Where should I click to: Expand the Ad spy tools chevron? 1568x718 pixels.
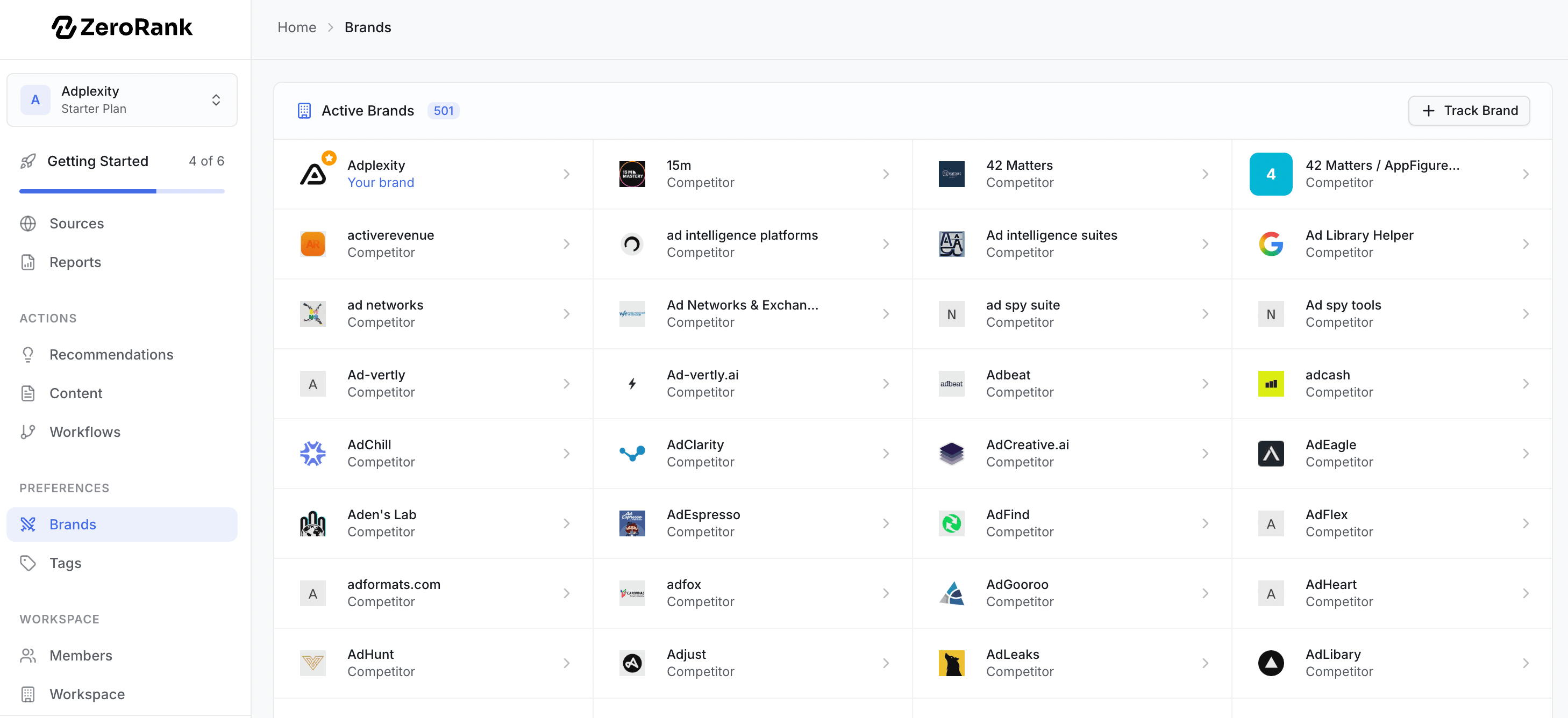1526,314
